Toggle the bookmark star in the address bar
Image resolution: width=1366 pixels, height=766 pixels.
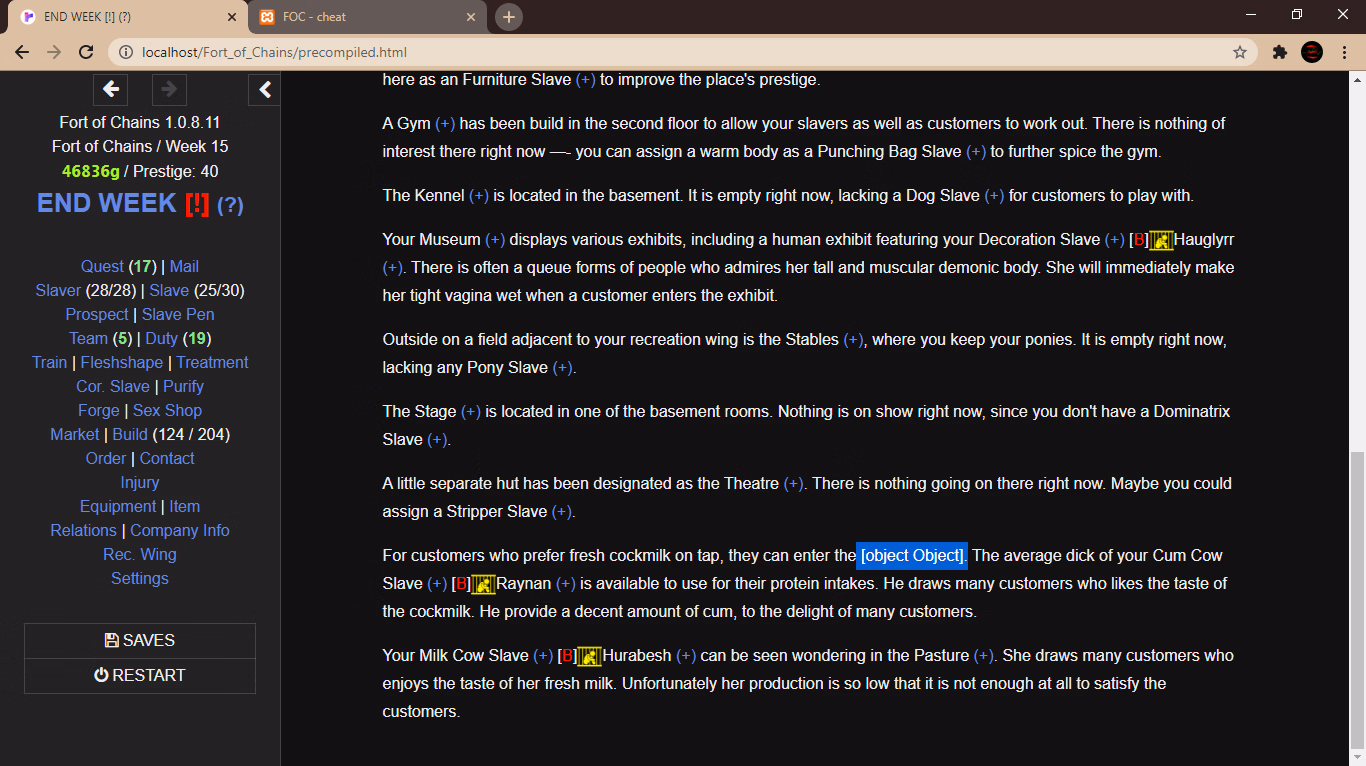click(1237, 52)
